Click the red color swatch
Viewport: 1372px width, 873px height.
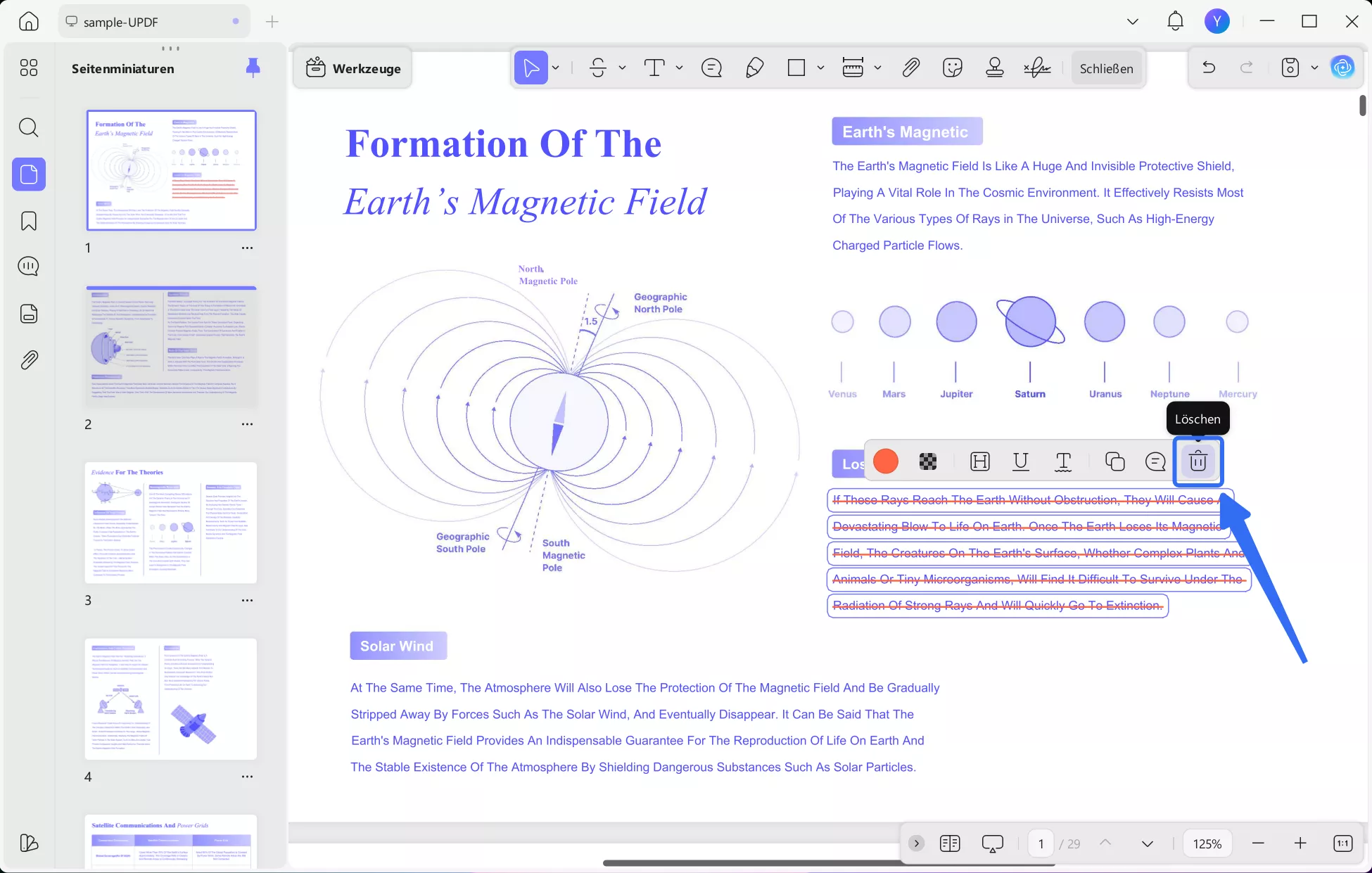point(885,461)
